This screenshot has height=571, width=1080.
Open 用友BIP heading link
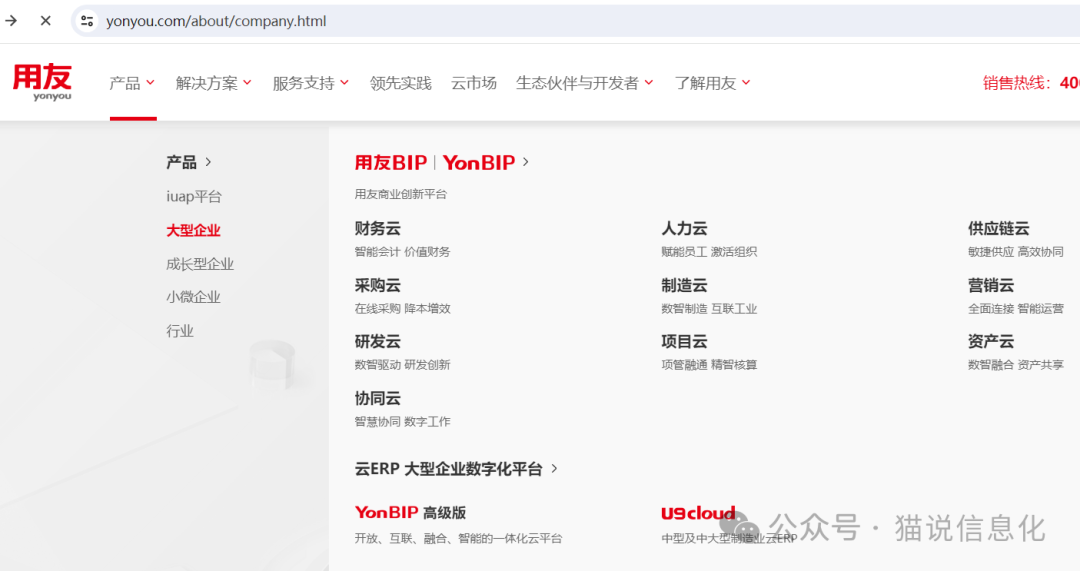pos(391,162)
